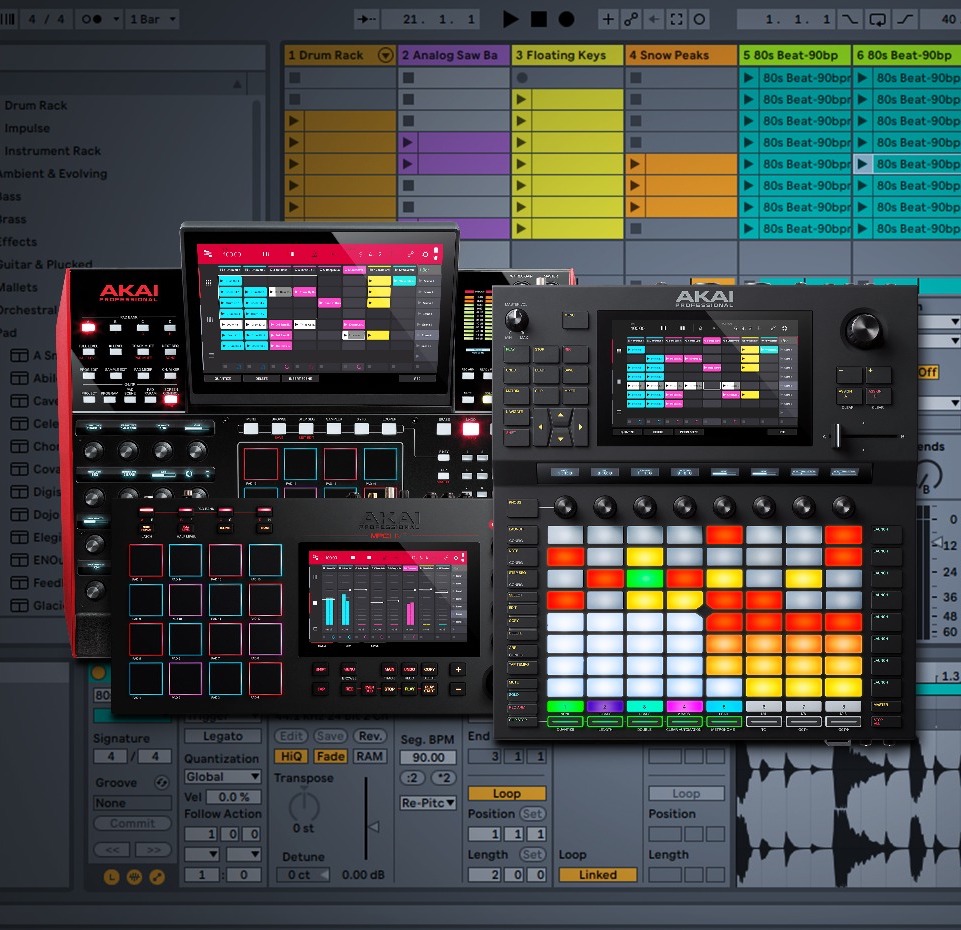The height and width of the screenshot is (930, 961).
Task: Select the 6 80s Beat-90bp track header
Action: (907, 55)
